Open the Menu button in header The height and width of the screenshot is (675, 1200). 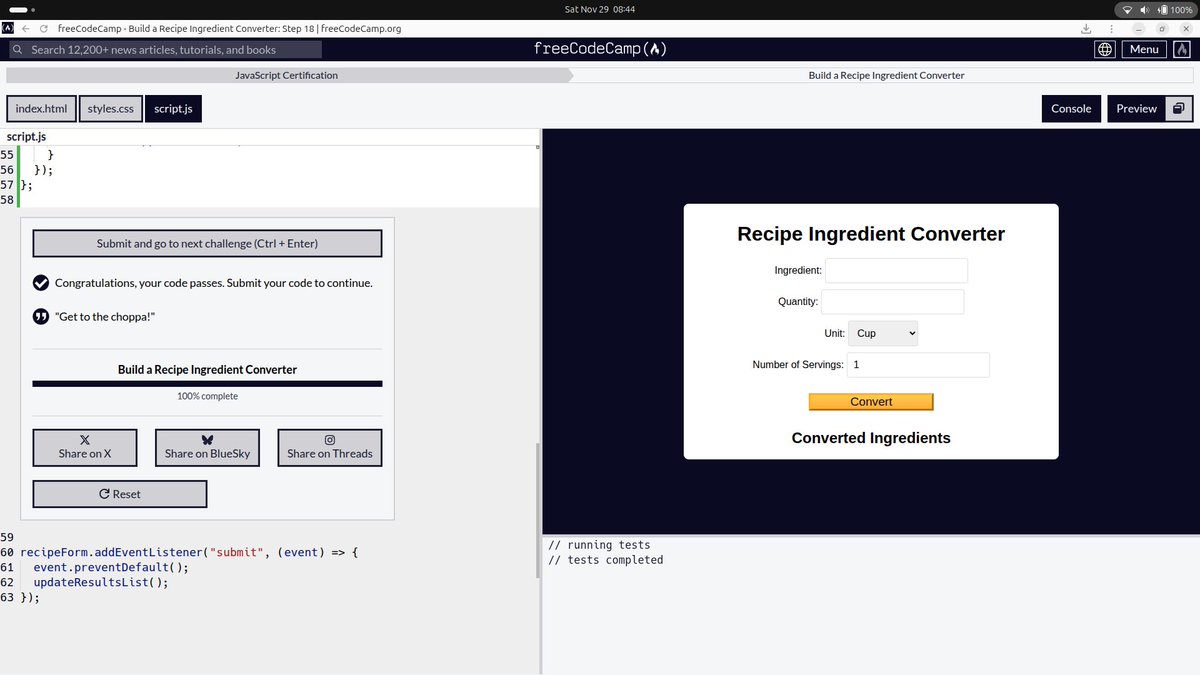(x=1144, y=49)
